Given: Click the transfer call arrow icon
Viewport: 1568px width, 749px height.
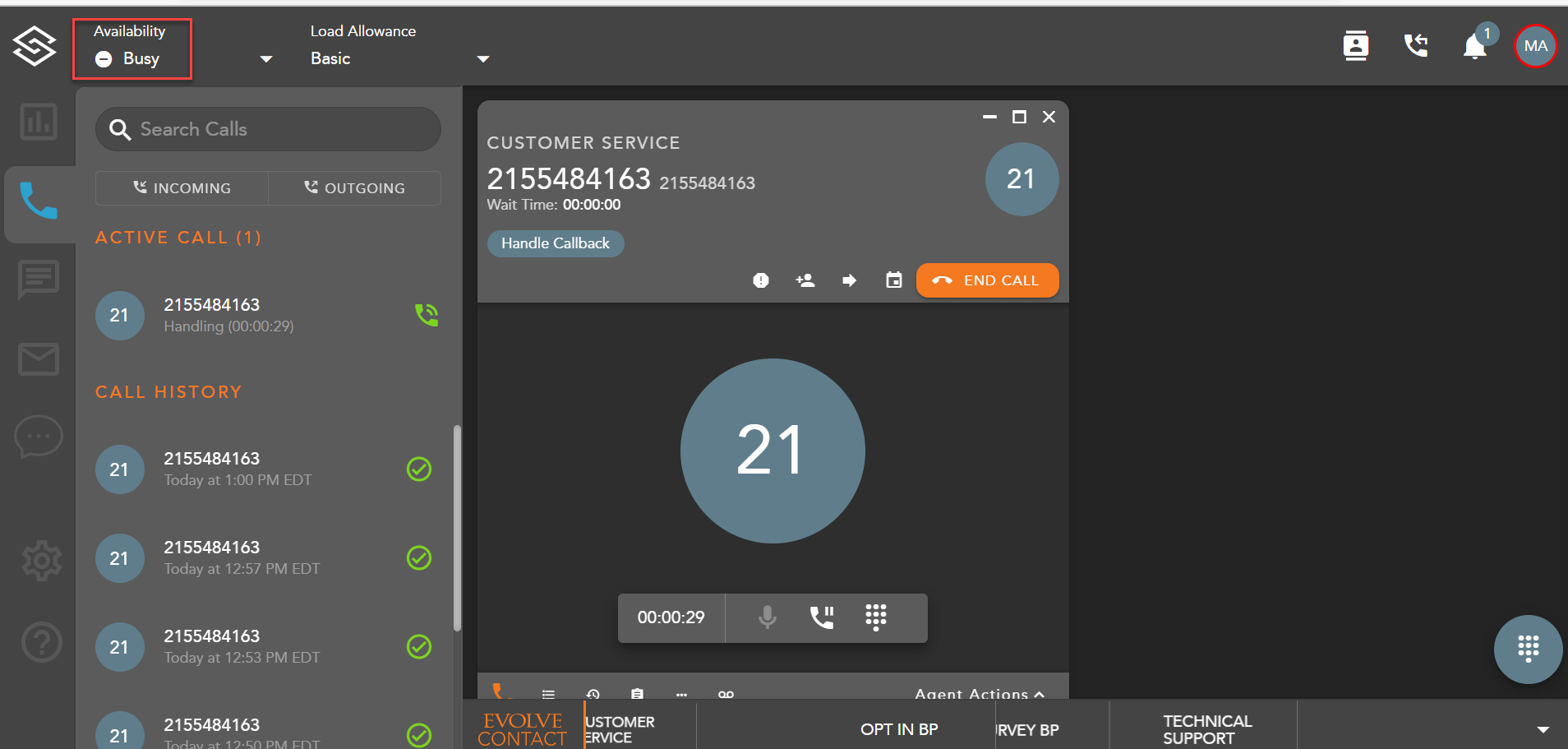Looking at the screenshot, I should [849, 280].
